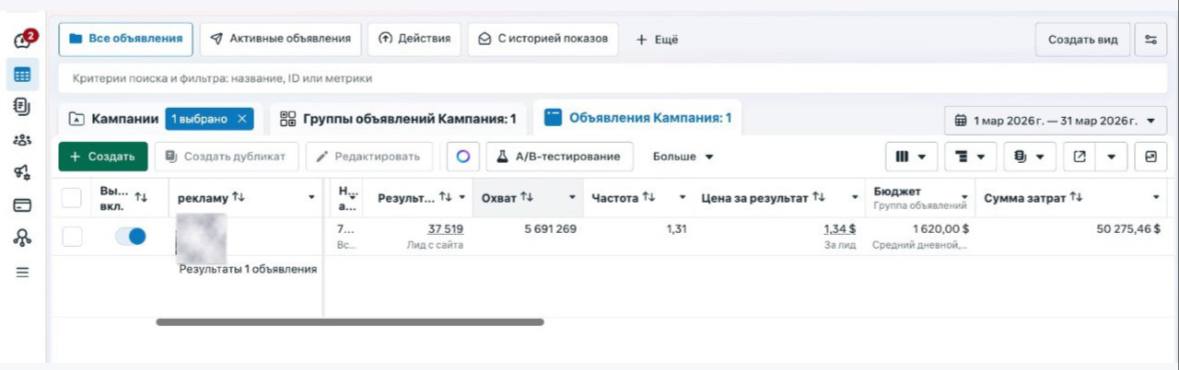This screenshot has height=370, width=1179.
Task: Click the reach value '5 691 269'
Action: point(550,229)
